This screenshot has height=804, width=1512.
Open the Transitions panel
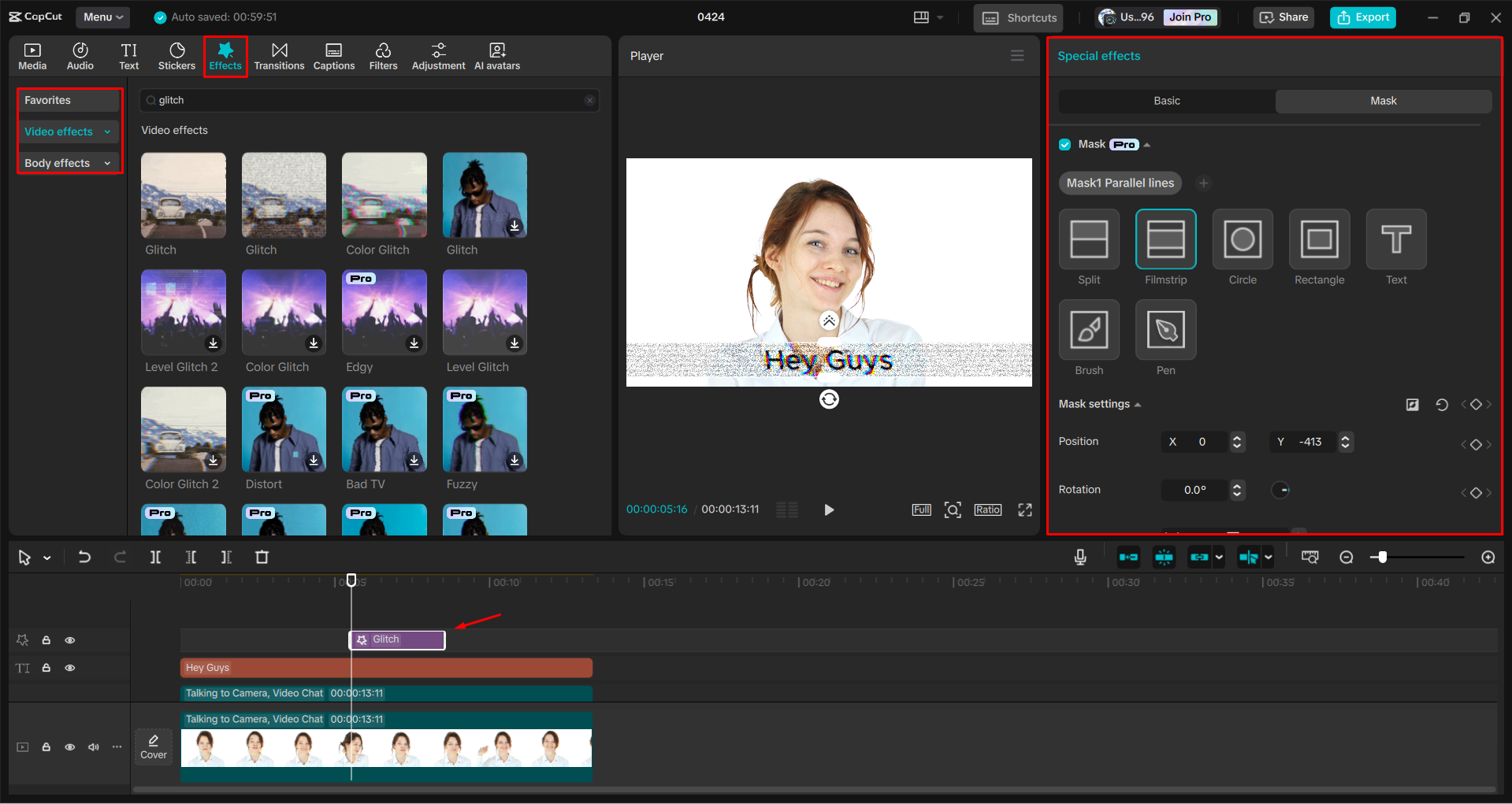pos(279,56)
